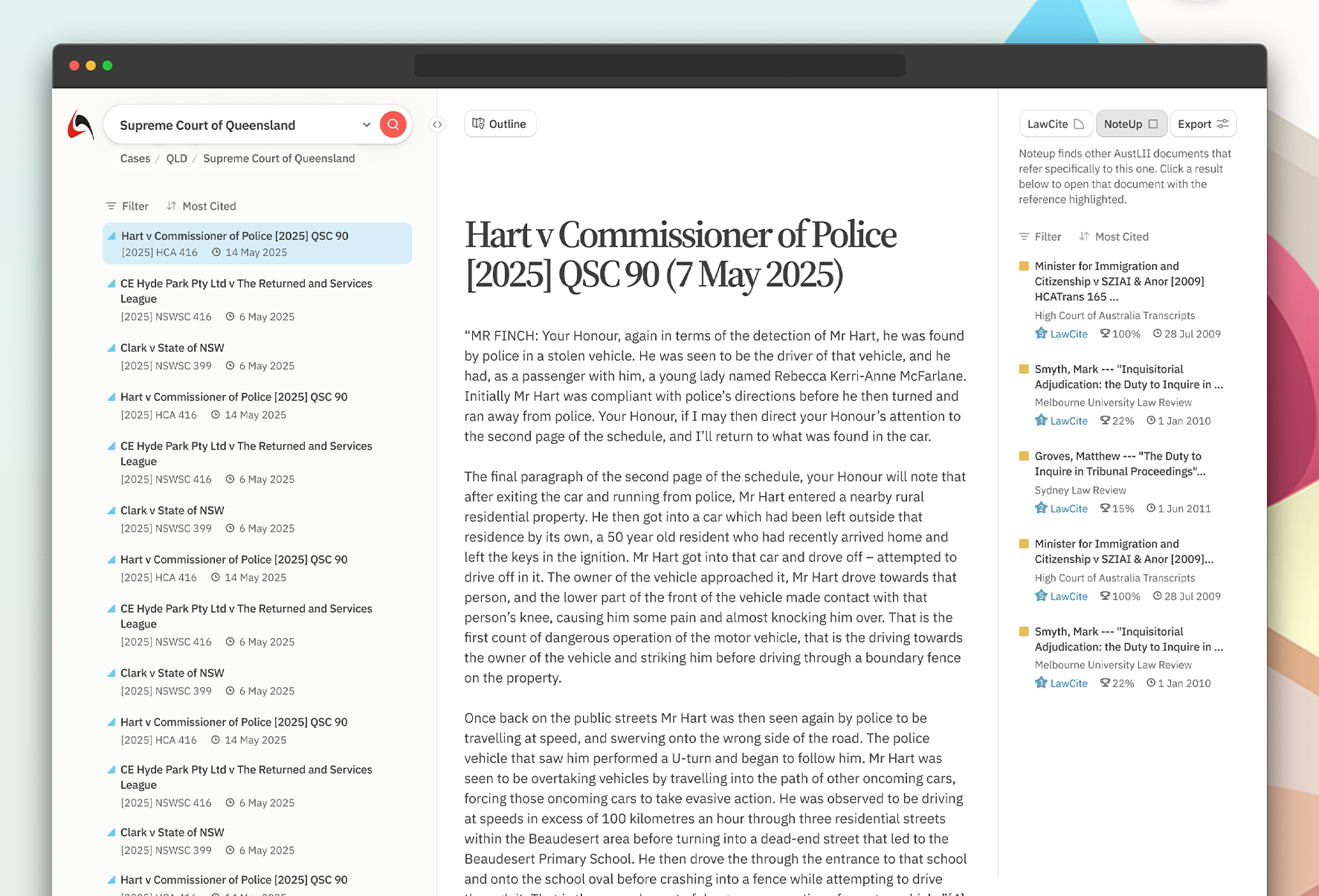Select the NoteUp tab
This screenshot has height=896, width=1319.
[x=1131, y=123]
